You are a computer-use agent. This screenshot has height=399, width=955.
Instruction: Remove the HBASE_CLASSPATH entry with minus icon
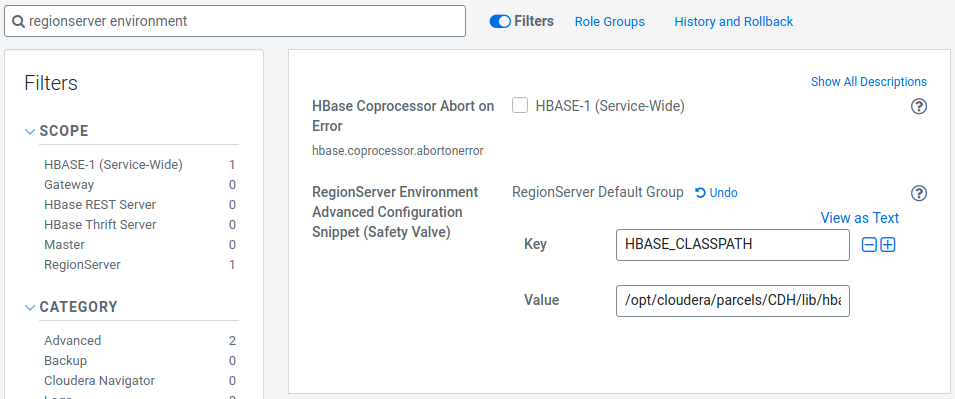(x=869, y=245)
